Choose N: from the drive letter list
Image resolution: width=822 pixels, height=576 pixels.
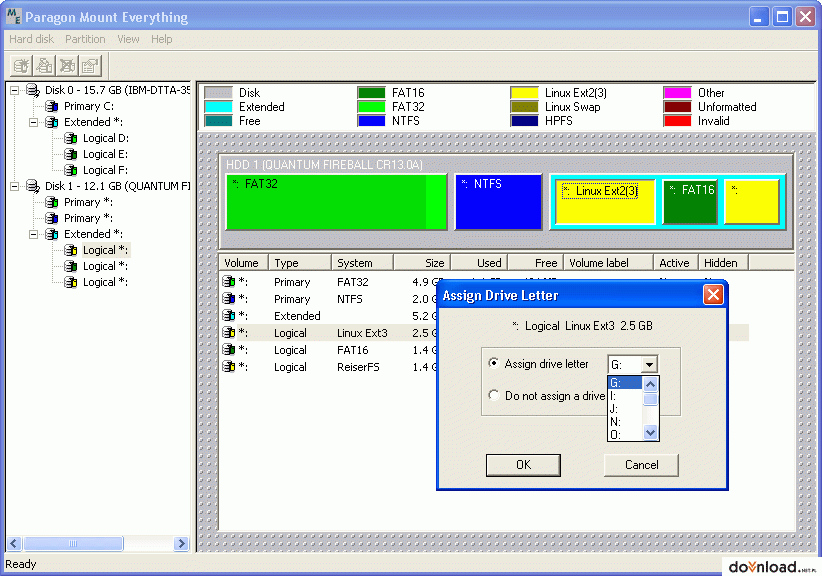click(x=625, y=422)
